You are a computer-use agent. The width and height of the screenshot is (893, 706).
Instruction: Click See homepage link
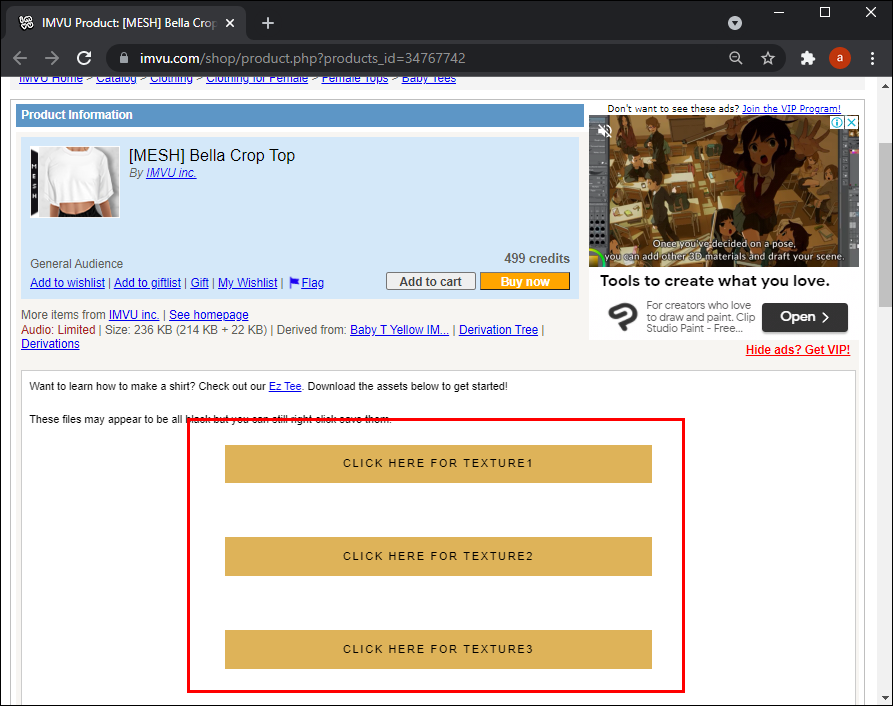[208, 315]
